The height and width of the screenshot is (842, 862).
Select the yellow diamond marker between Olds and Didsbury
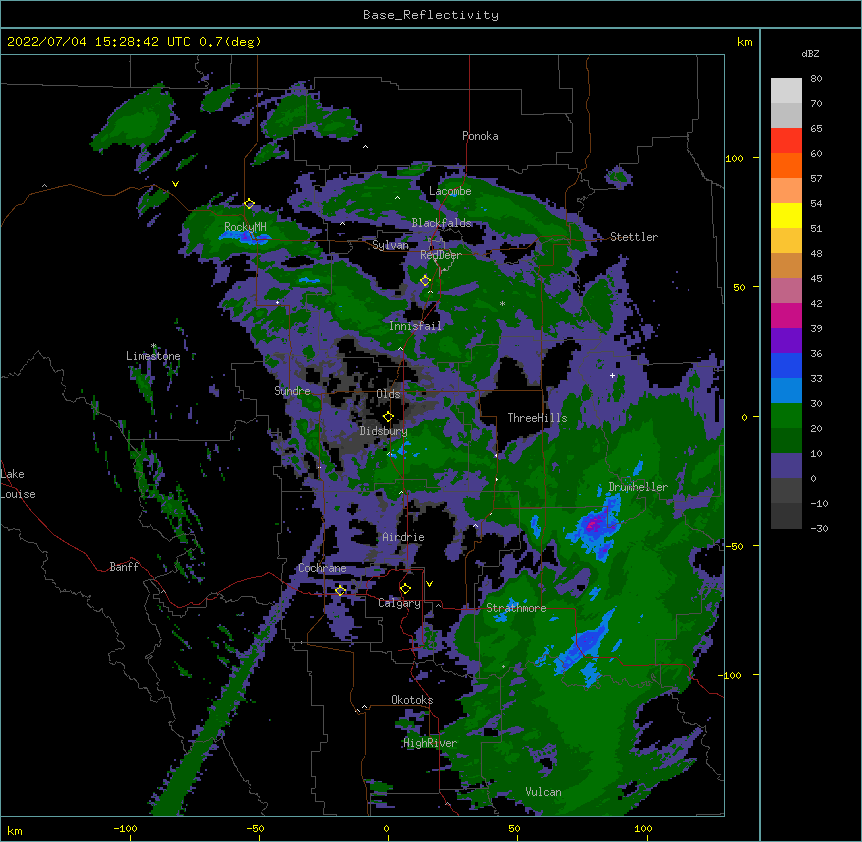coord(388,417)
